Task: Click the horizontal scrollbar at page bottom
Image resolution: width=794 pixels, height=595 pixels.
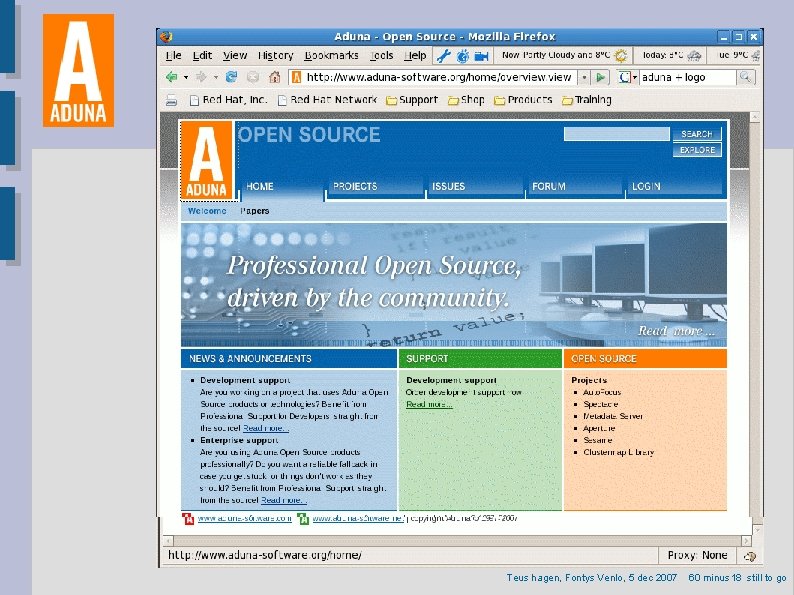Action: click(x=457, y=541)
